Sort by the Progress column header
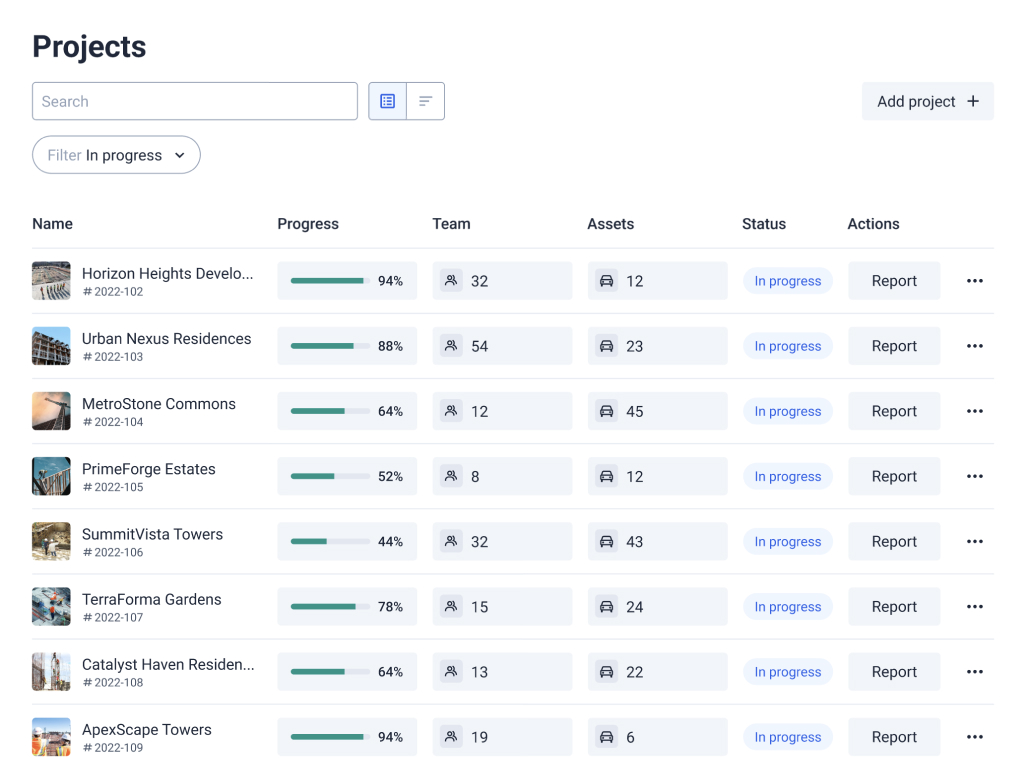 tap(308, 224)
